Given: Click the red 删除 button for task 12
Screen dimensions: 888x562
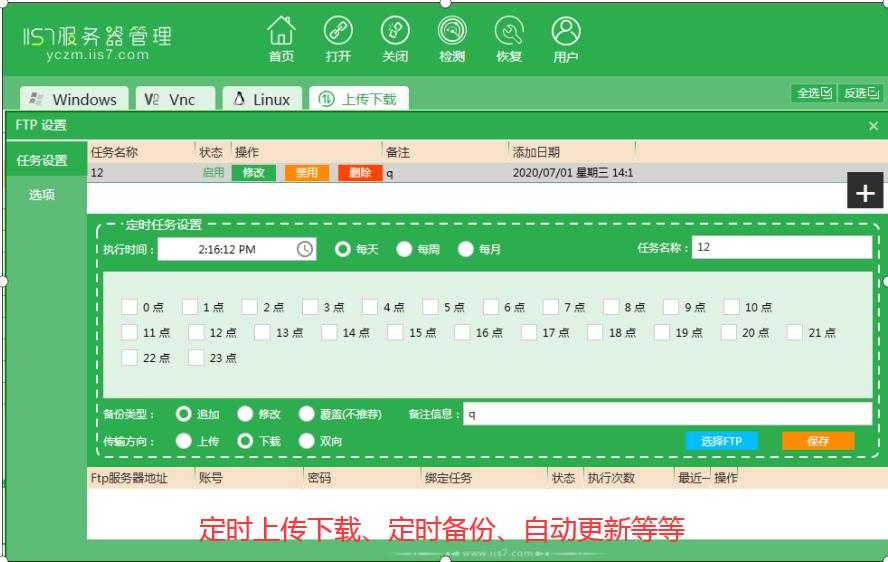Looking at the screenshot, I should pos(360,173).
